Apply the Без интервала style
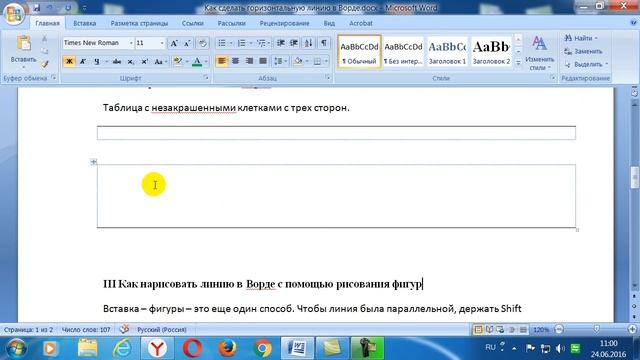Image resolution: width=640 pixels, height=360 pixels. (403, 52)
